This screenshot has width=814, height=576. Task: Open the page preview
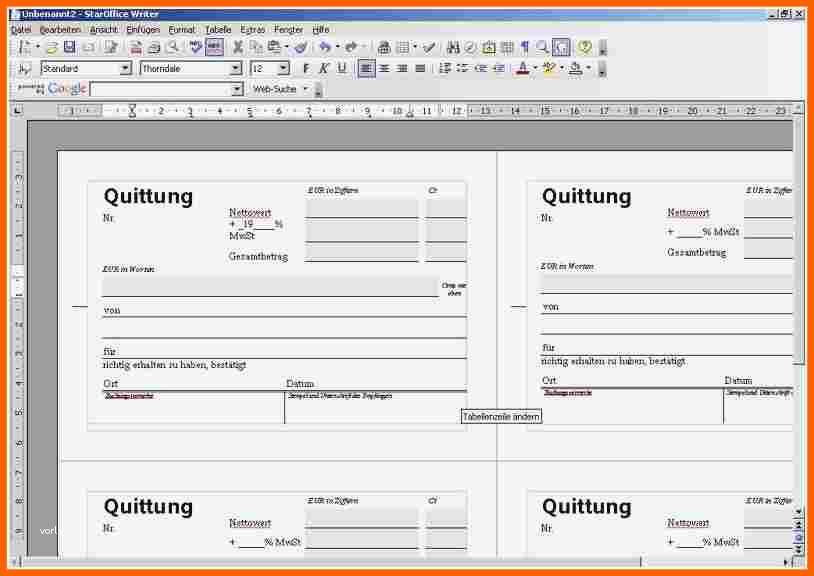[173, 47]
